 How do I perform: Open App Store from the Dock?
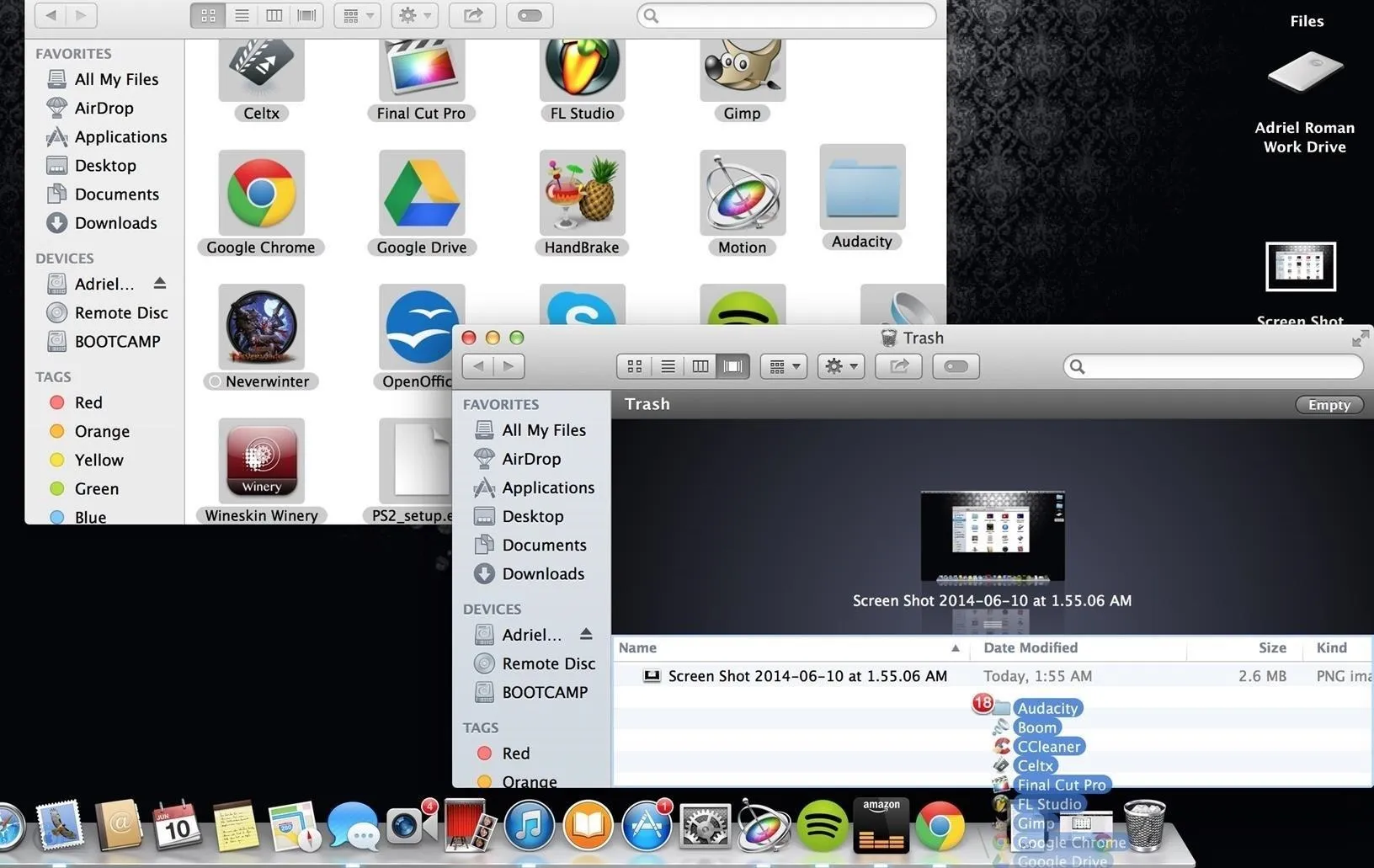point(647,826)
